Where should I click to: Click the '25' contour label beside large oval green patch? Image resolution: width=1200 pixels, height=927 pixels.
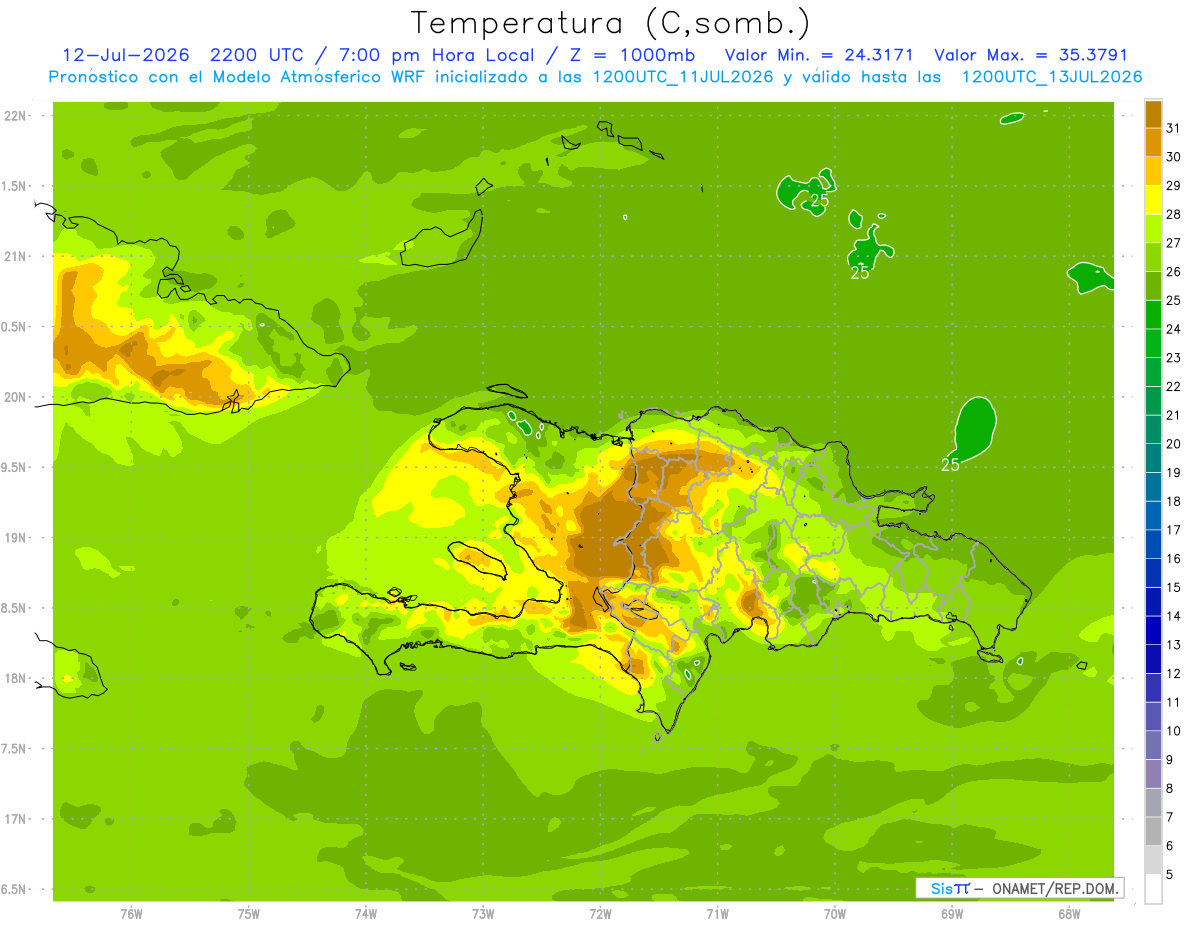[x=950, y=465]
